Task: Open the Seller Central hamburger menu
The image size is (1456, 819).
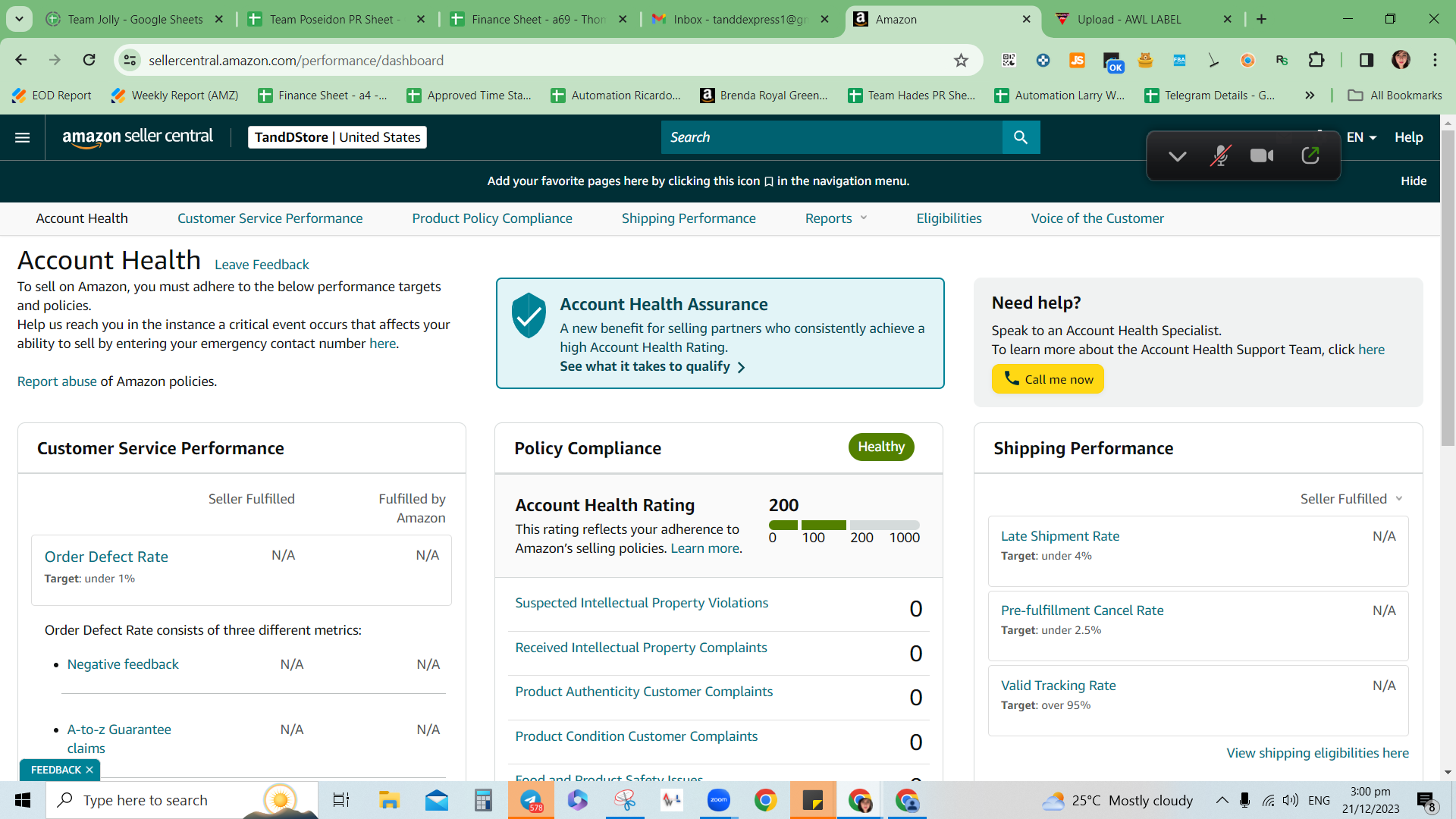Action: [23, 137]
